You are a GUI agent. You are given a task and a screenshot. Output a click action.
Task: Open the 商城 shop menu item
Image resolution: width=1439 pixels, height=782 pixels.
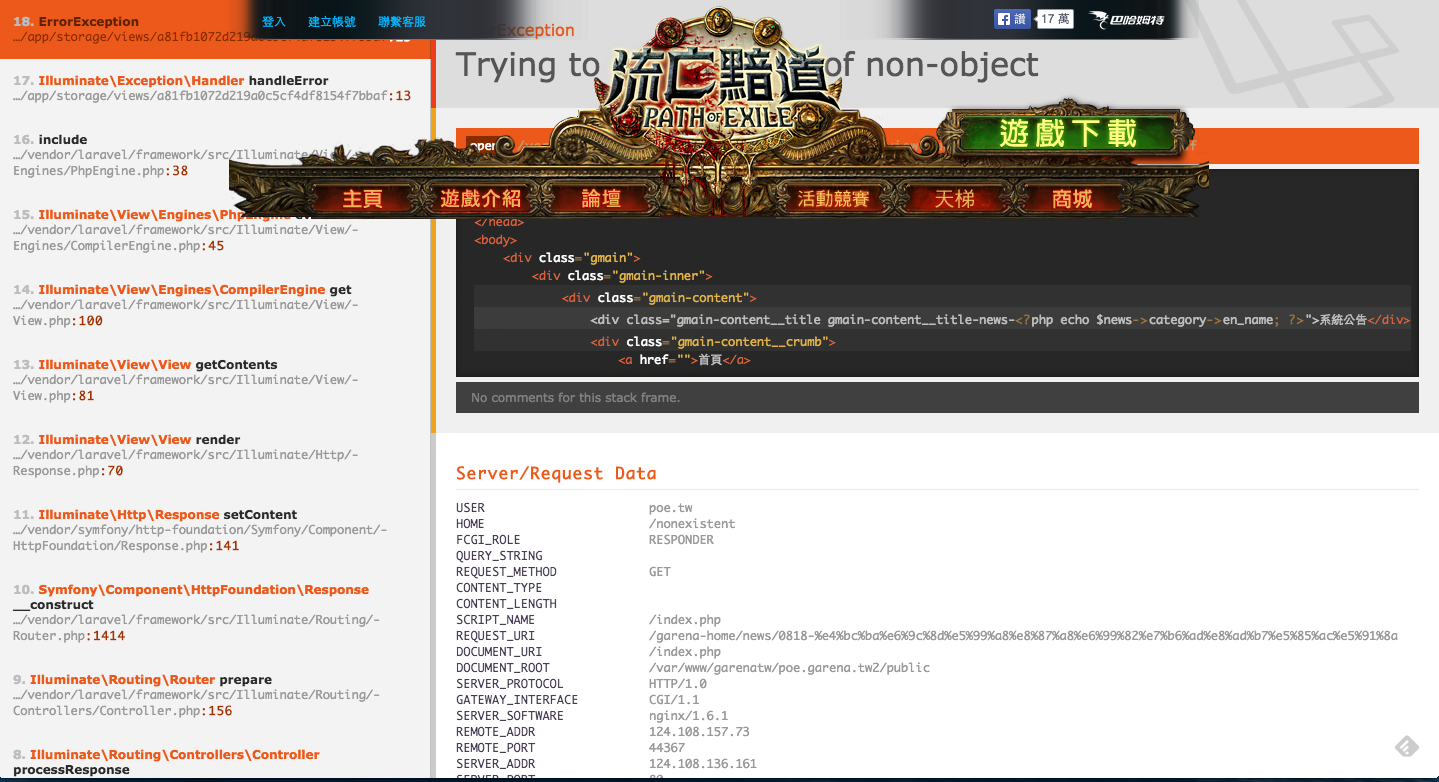1072,199
